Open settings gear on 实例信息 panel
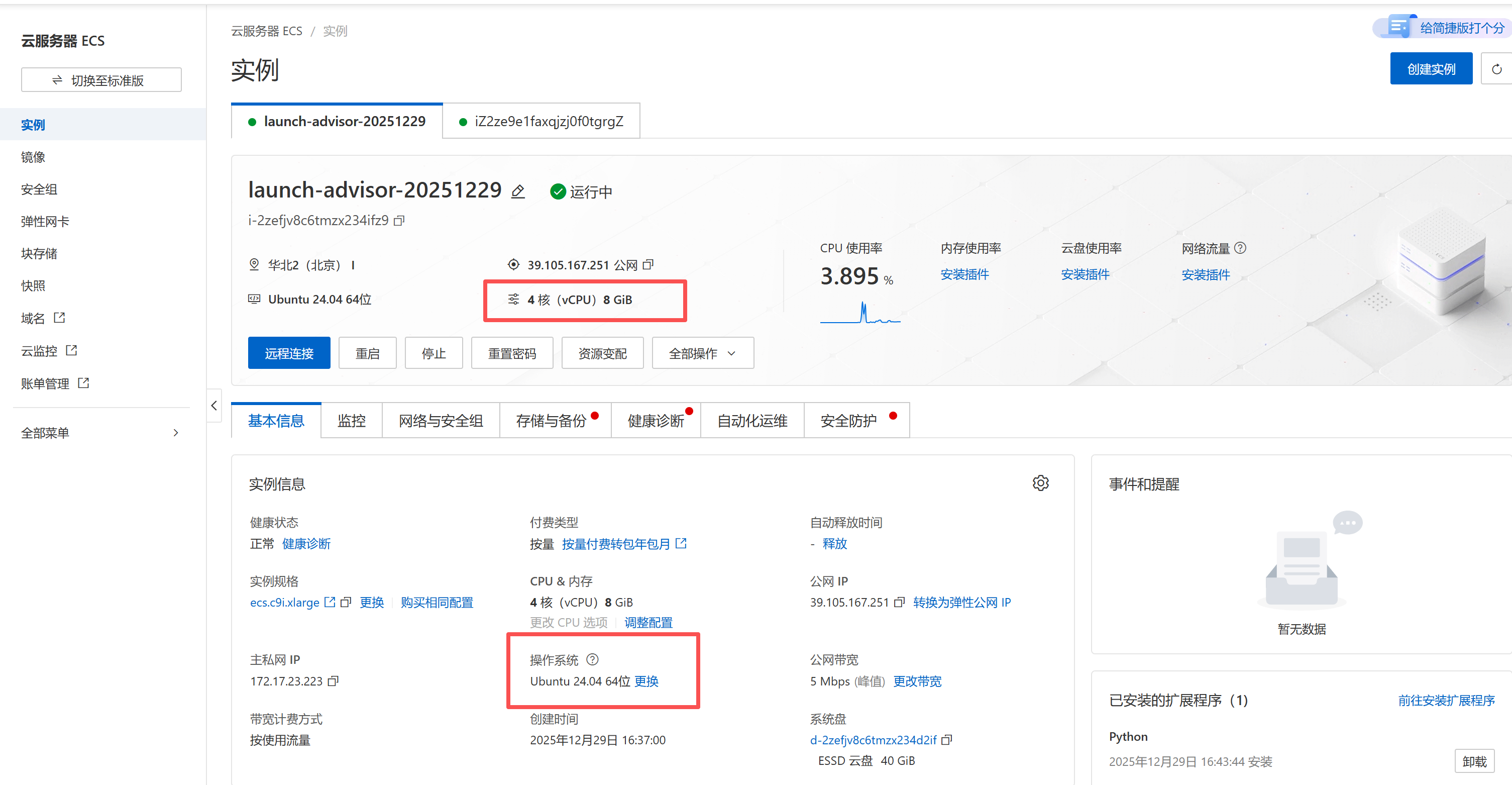 [x=1041, y=482]
